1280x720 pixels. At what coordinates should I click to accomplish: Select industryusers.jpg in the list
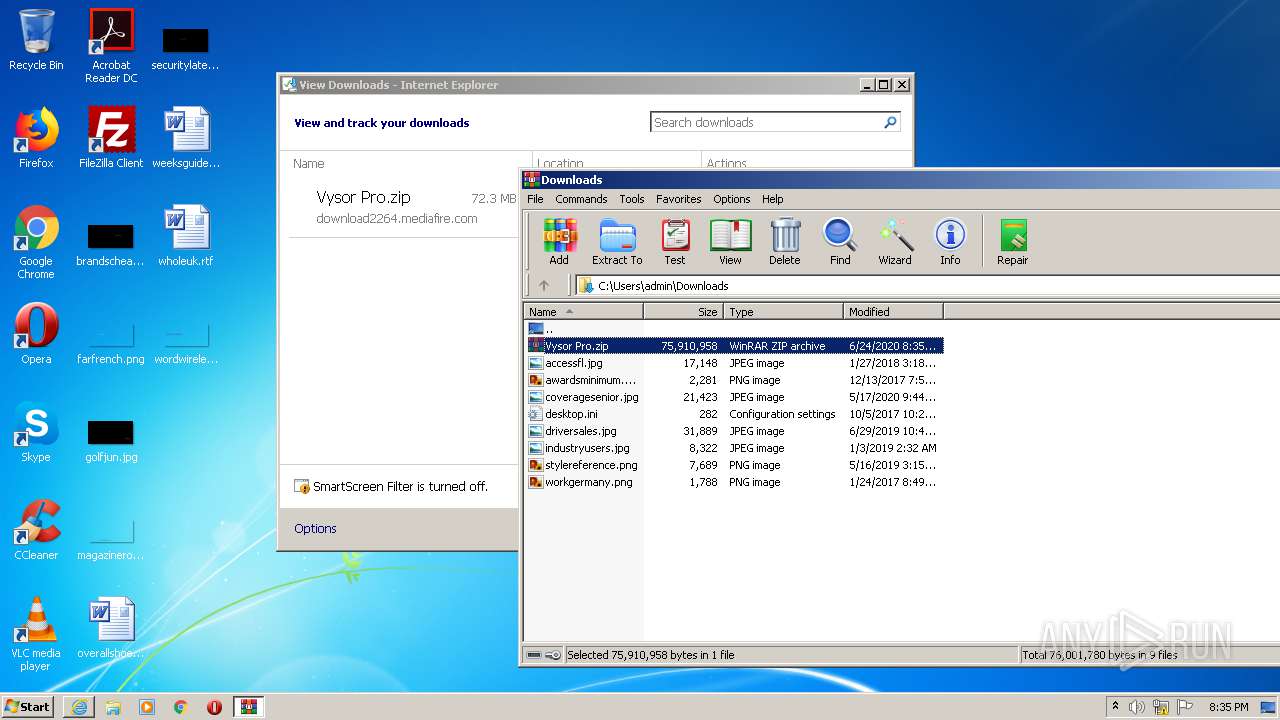click(733, 448)
